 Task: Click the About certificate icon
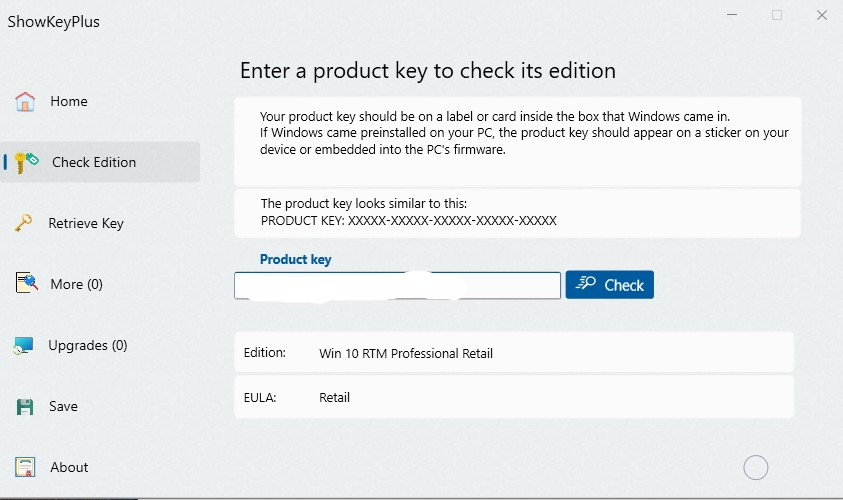click(25, 467)
